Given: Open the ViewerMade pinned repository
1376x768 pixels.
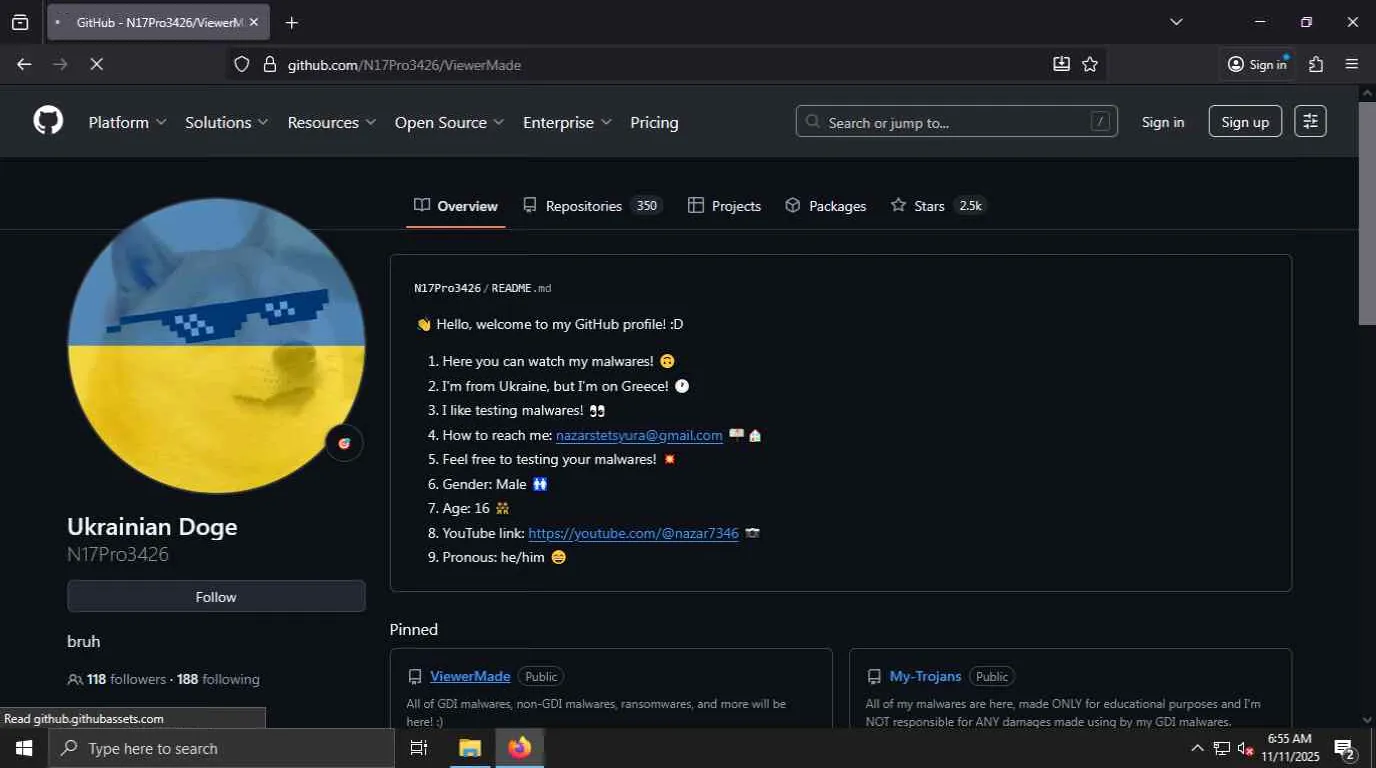Looking at the screenshot, I should (470, 676).
